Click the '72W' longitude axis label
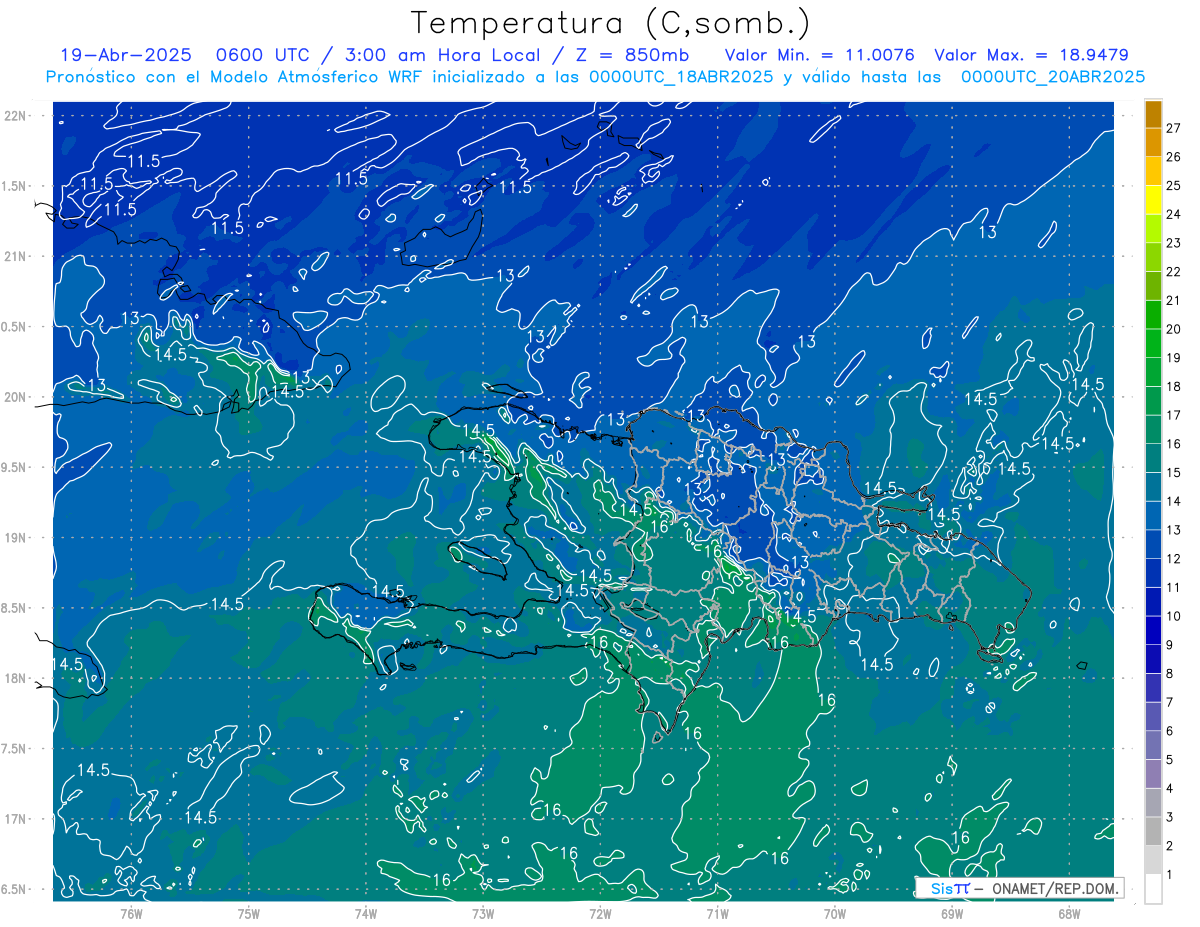Viewport: 1200px width, 927px height. 600,913
